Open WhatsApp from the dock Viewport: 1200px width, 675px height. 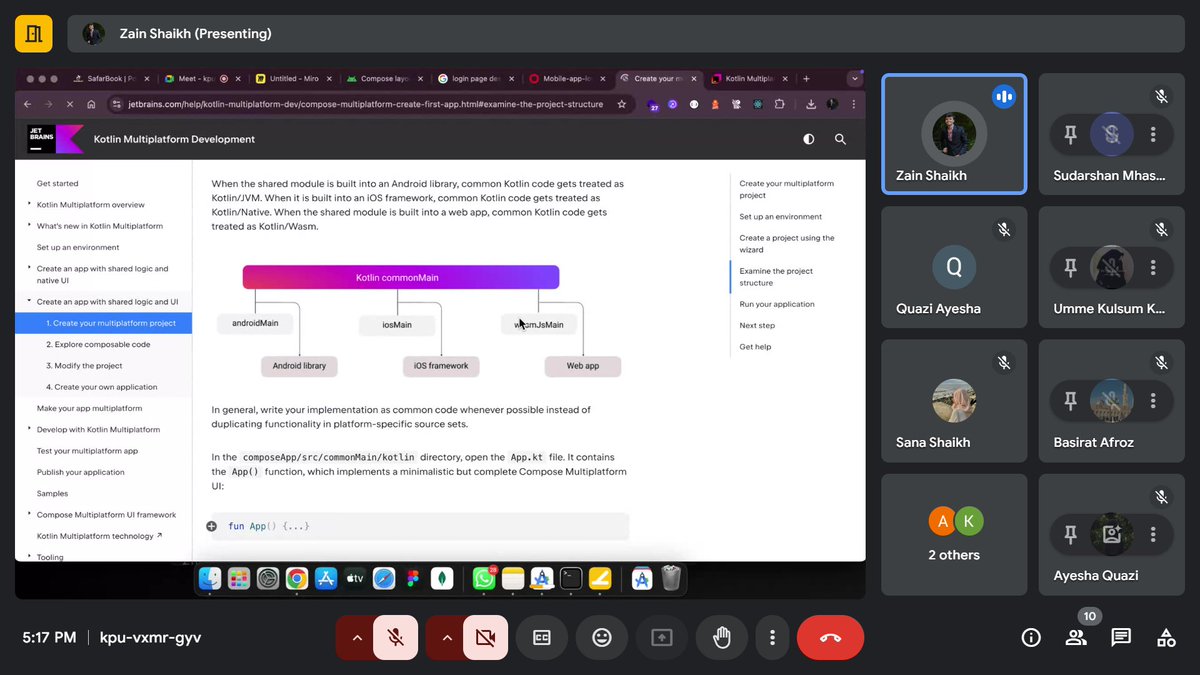484,578
